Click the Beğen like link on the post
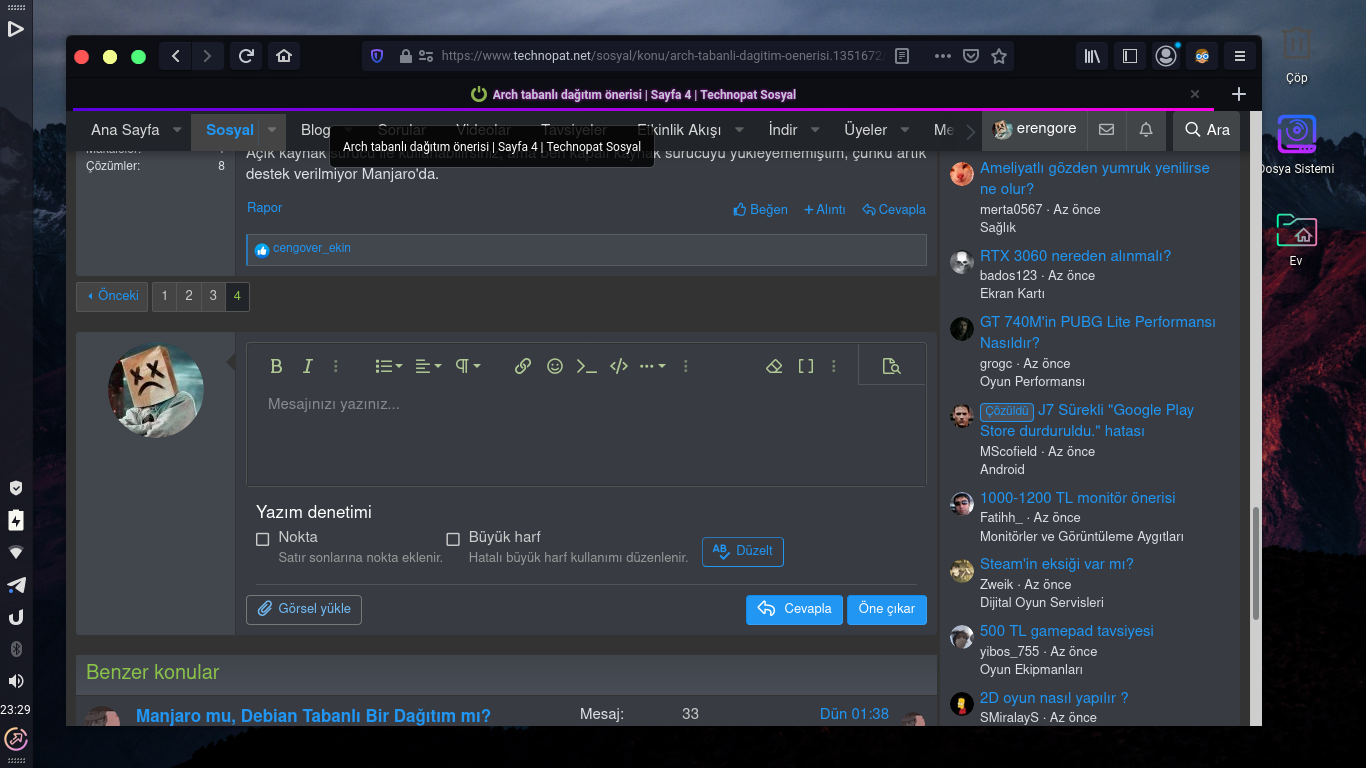The height and width of the screenshot is (768, 1366). [x=761, y=210]
